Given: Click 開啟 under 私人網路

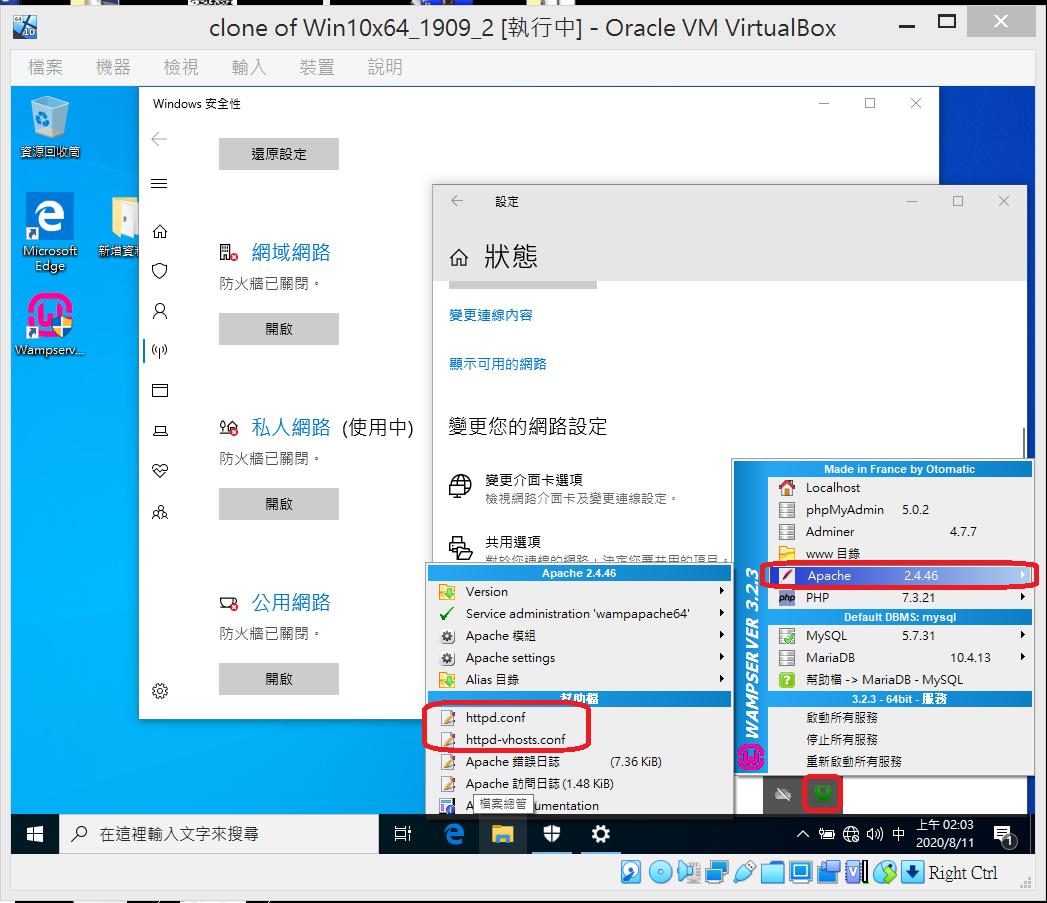Looking at the screenshot, I should point(278,504).
